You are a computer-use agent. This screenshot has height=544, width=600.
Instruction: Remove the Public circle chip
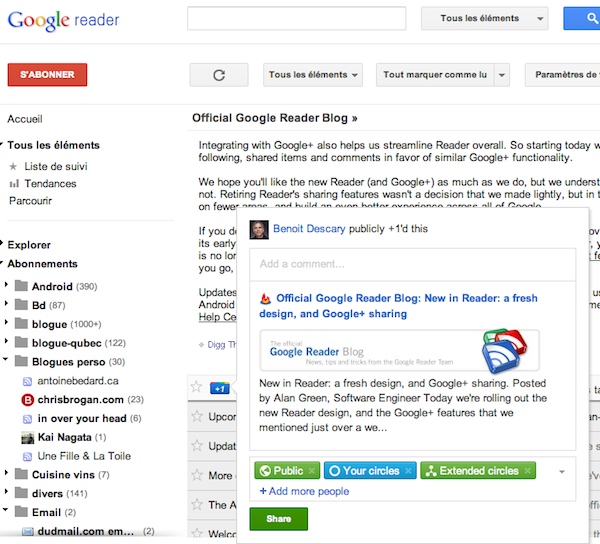312,471
